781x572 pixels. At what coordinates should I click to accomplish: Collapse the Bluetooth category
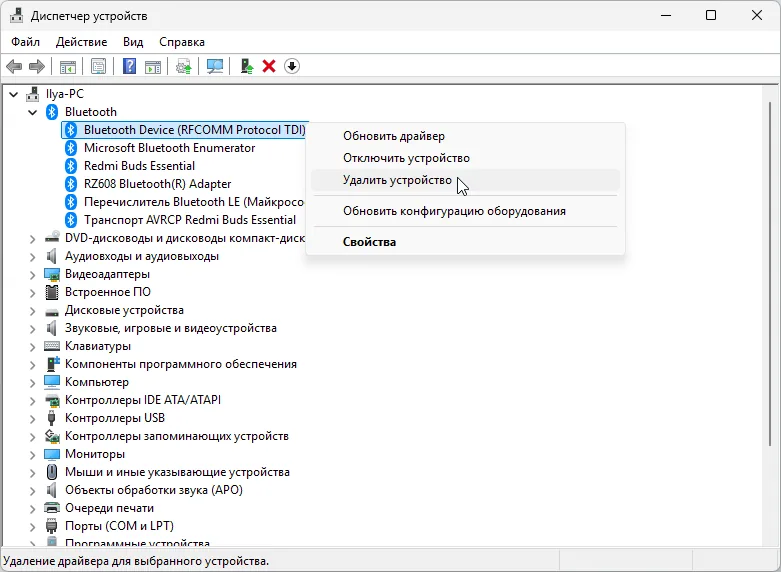coord(32,112)
